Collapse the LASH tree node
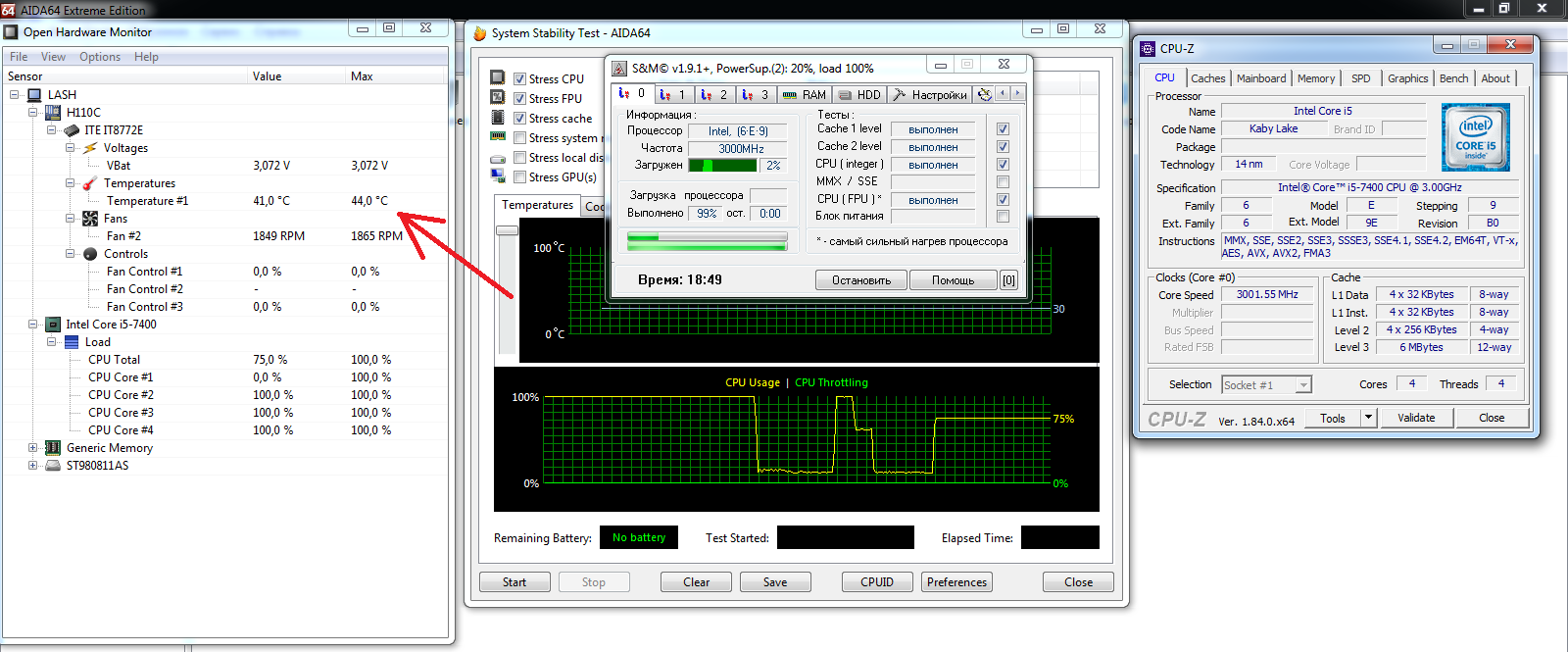The height and width of the screenshot is (652, 1568). pos(15,95)
